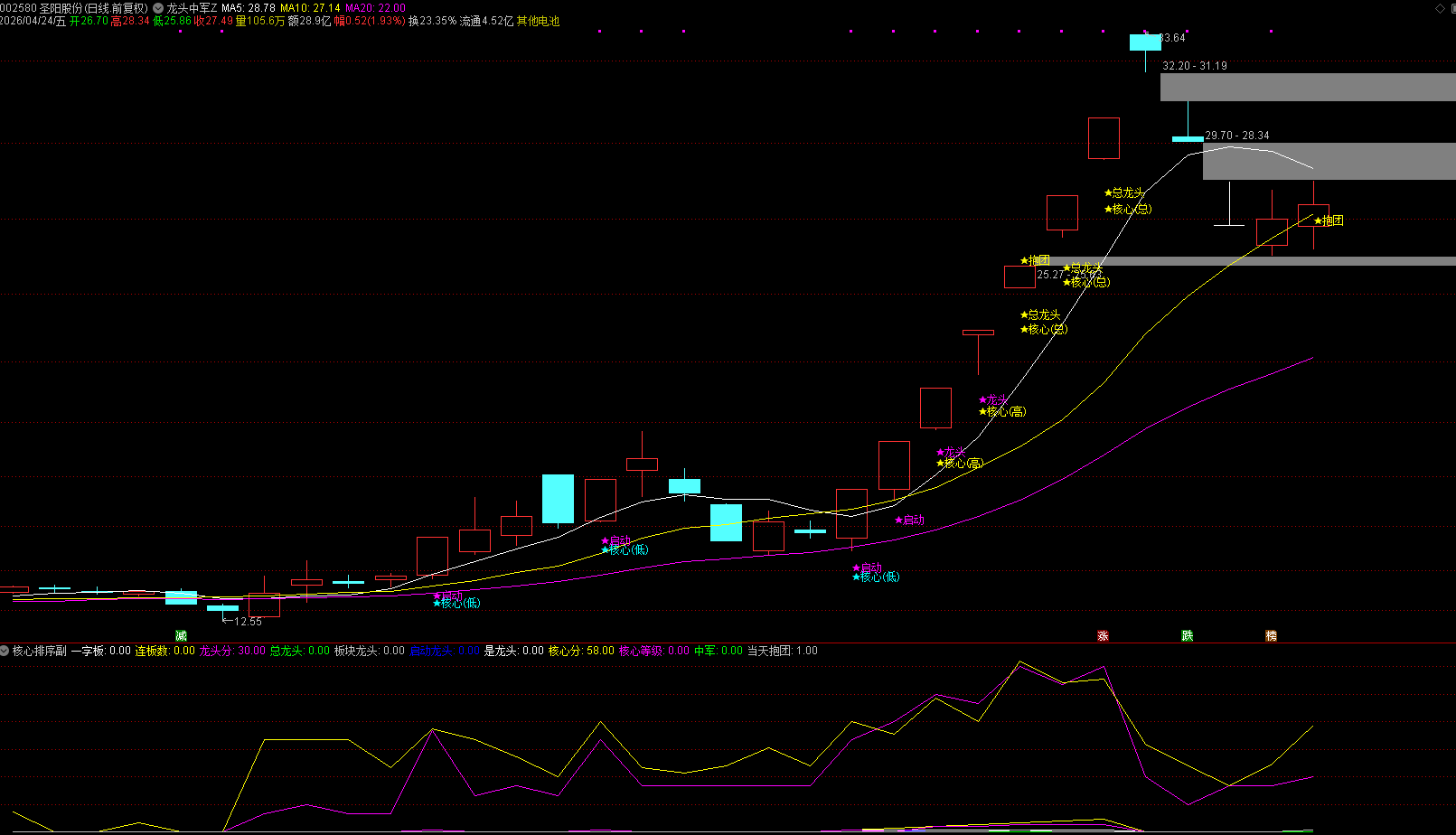The width and height of the screenshot is (1456, 835).
Task: Click the MA5: 28.78 label
Action: pyautogui.click(x=249, y=8)
